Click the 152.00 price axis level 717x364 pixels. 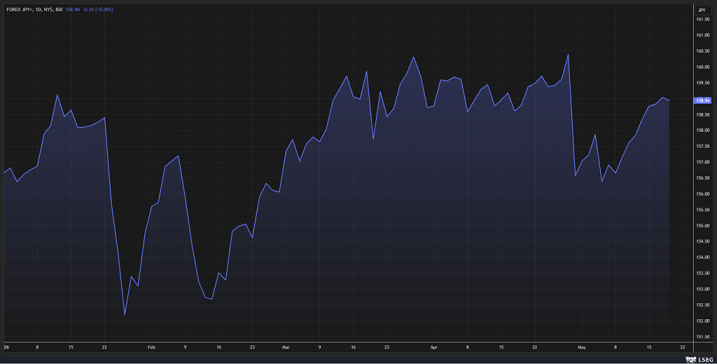(x=703, y=321)
